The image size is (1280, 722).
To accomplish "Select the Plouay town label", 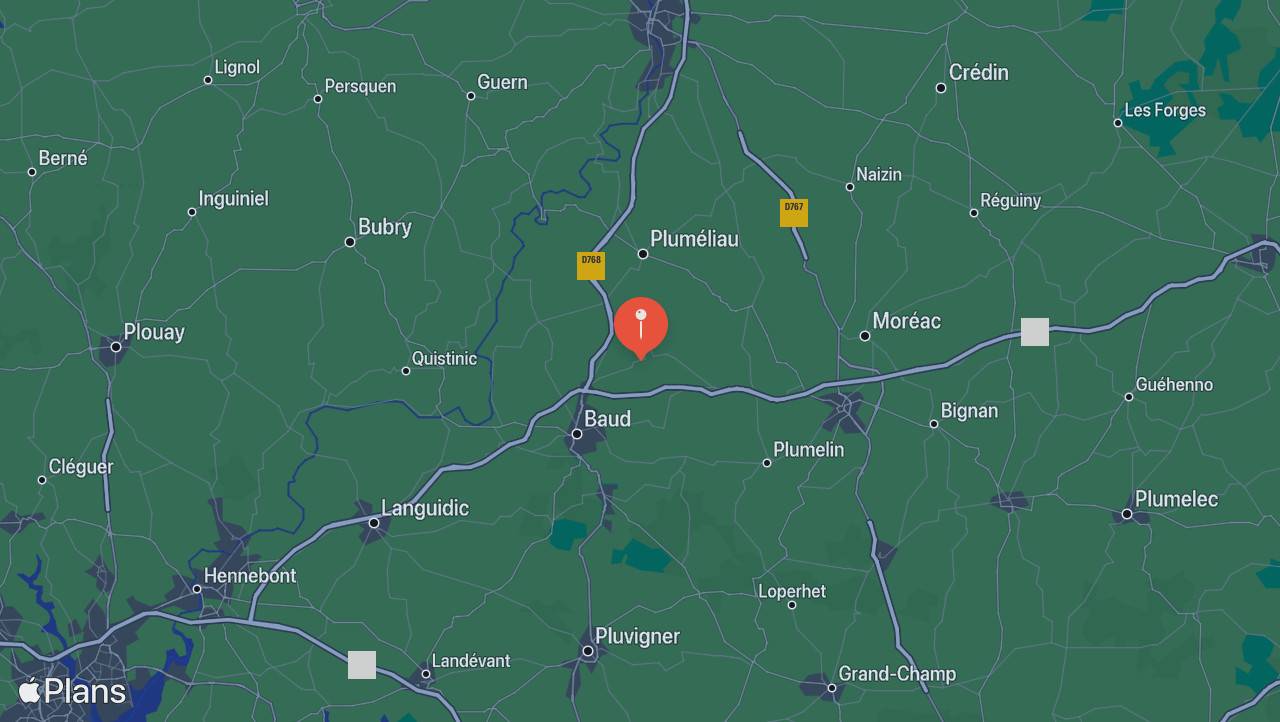I will [x=154, y=332].
